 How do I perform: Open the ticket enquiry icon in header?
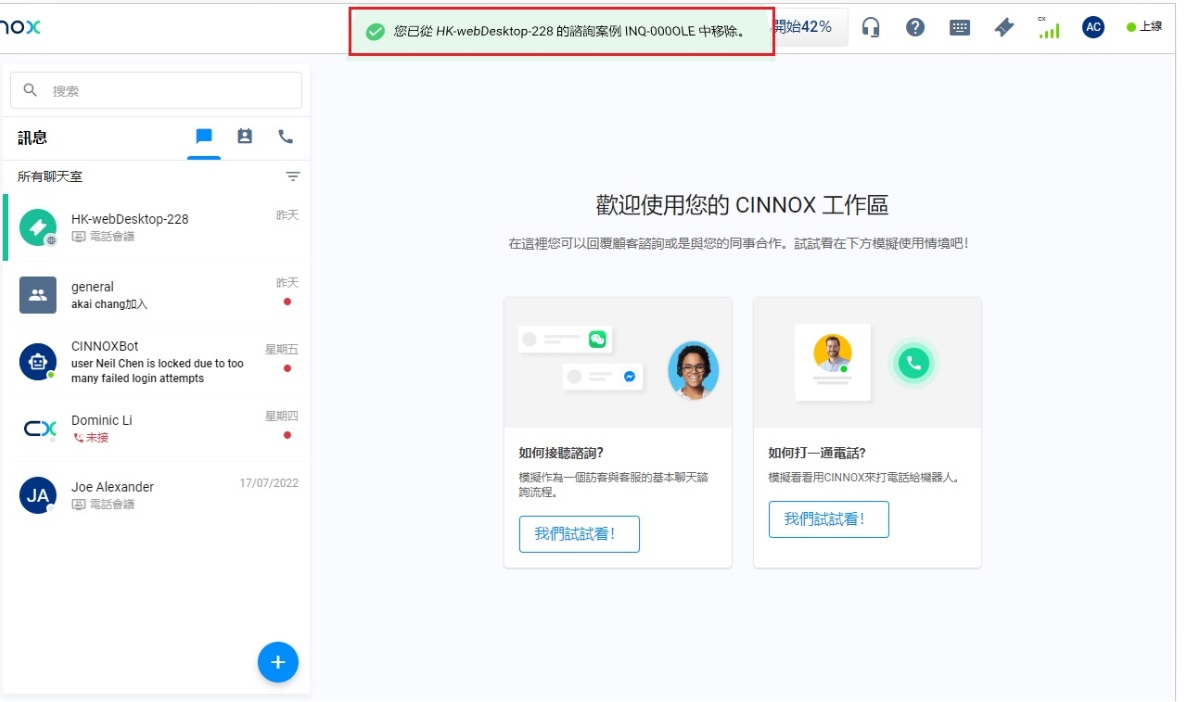1004,28
